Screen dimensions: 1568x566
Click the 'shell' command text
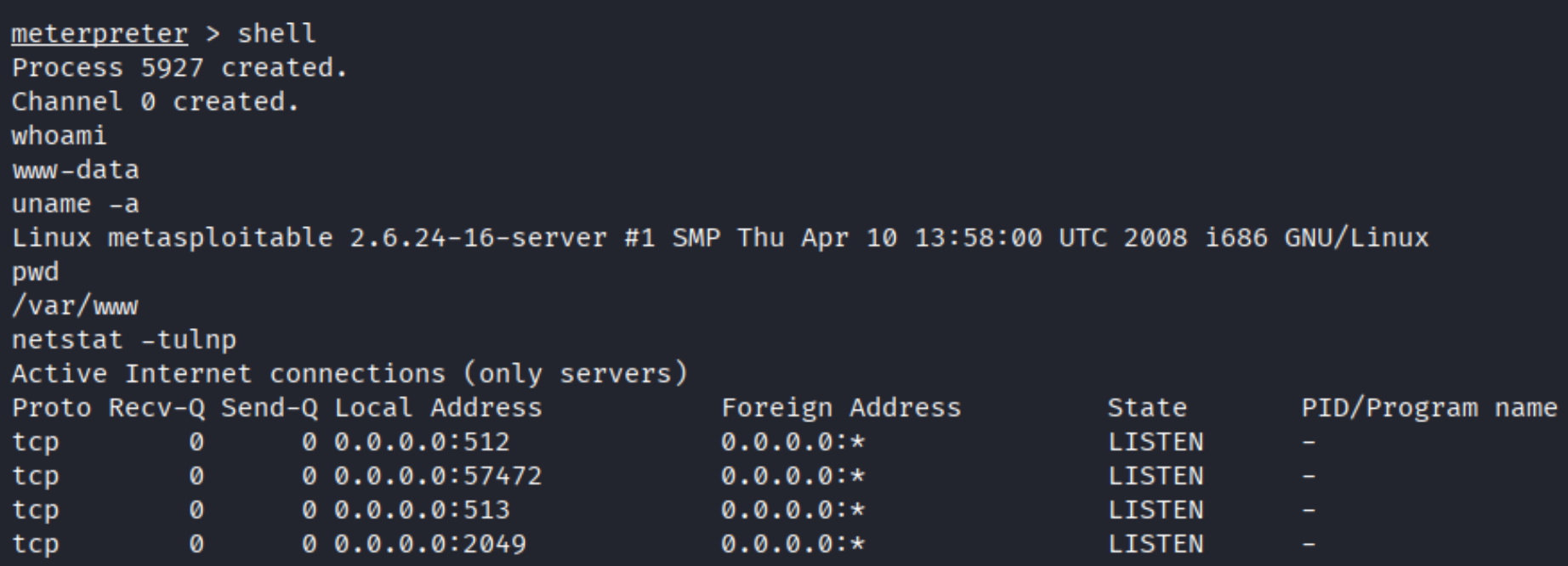click(x=276, y=34)
